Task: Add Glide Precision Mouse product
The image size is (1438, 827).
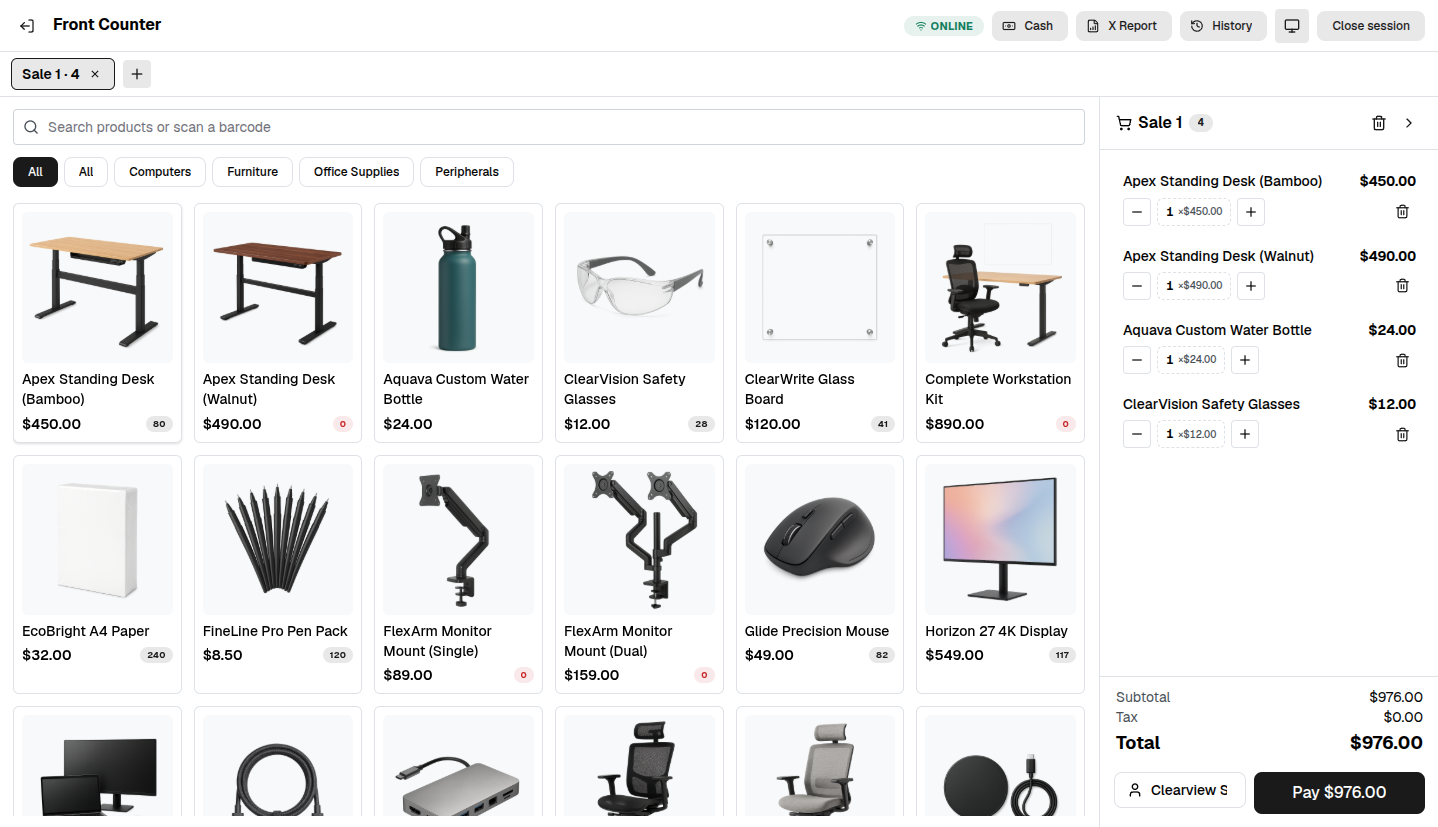Action: [x=820, y=574]
